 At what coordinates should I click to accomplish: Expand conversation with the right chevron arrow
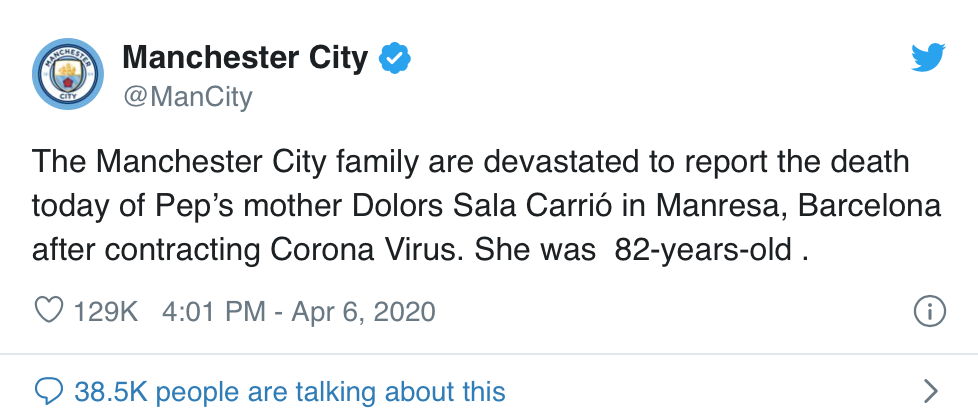tap(931, 391)
